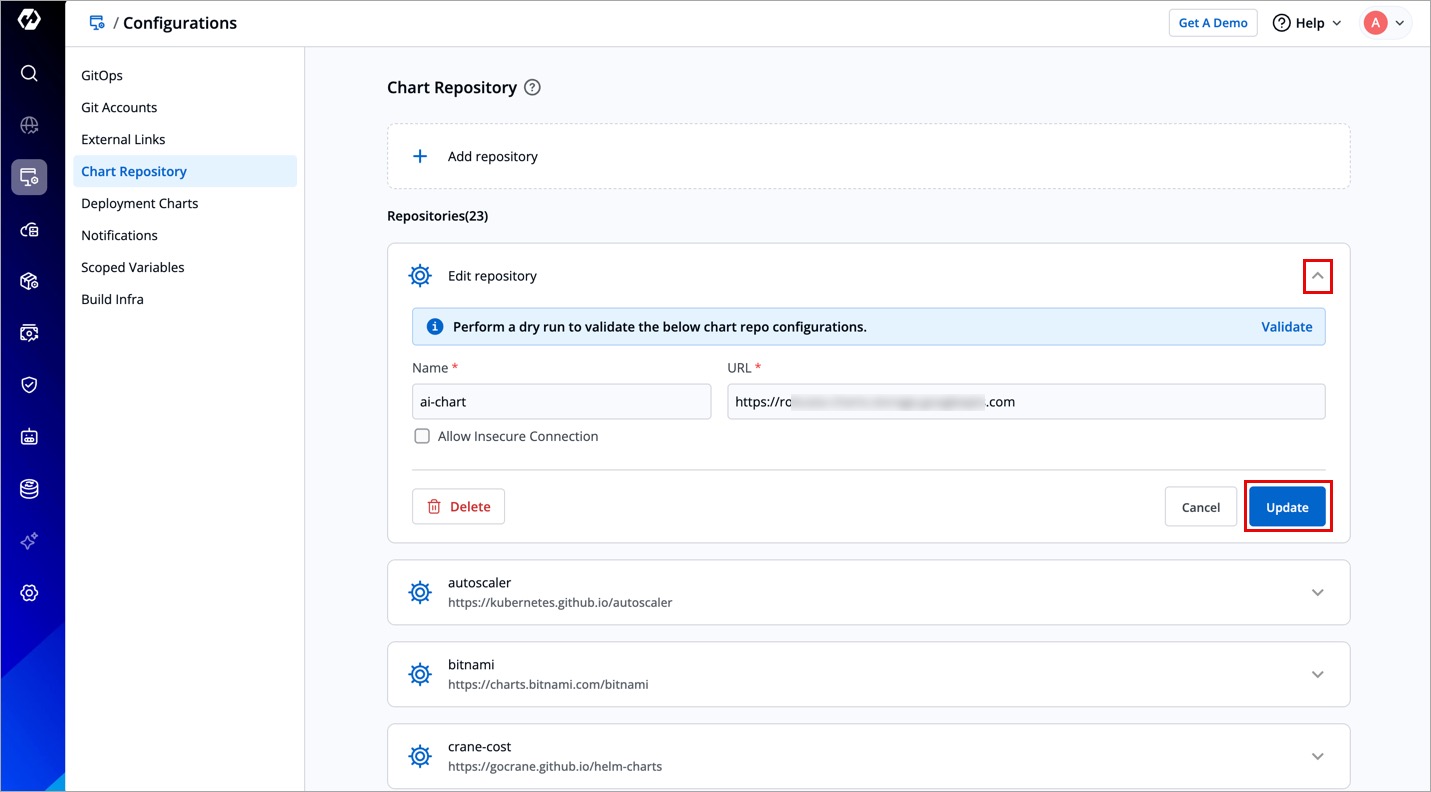Open Deployment Charts in configuration menu
Viewport: 1431px width, 792px height.
click(140, 203)
